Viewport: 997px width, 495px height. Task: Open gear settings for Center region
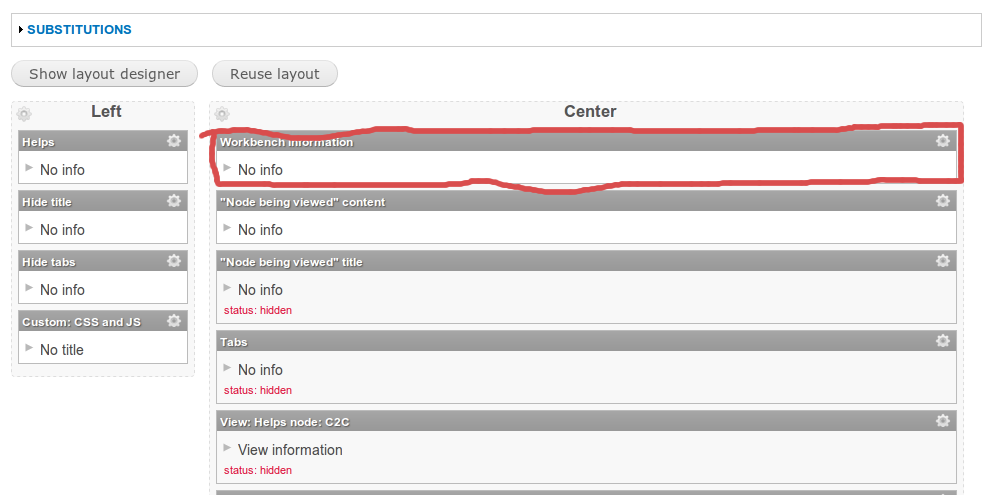(x=222, y=115)
